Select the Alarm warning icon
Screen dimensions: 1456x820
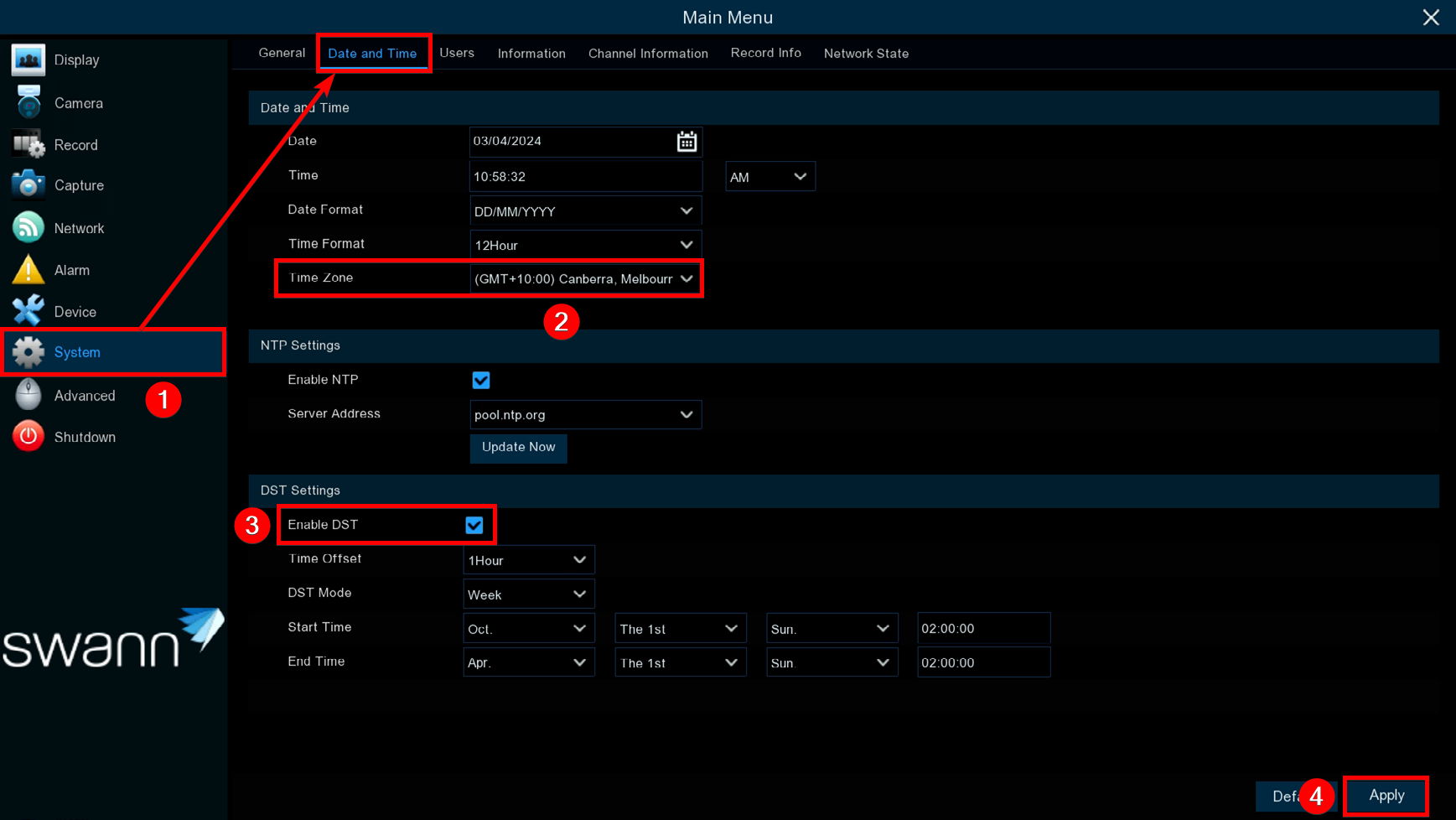pos(28,270)
